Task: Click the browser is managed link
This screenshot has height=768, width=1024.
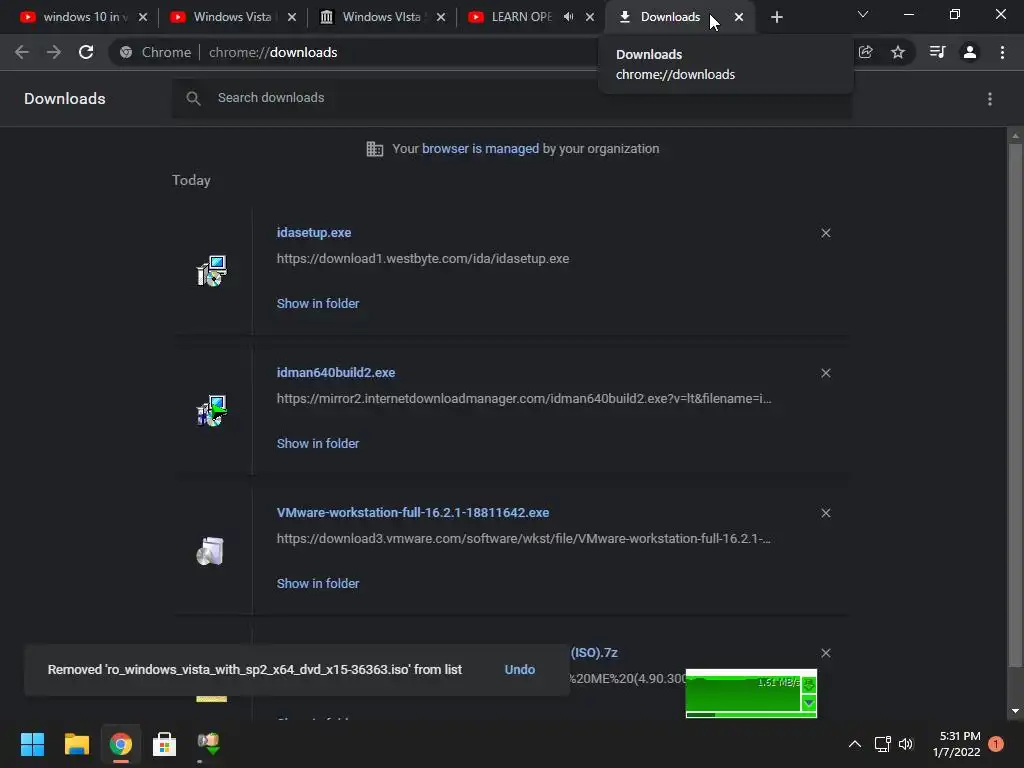Action: coord(480,148)
